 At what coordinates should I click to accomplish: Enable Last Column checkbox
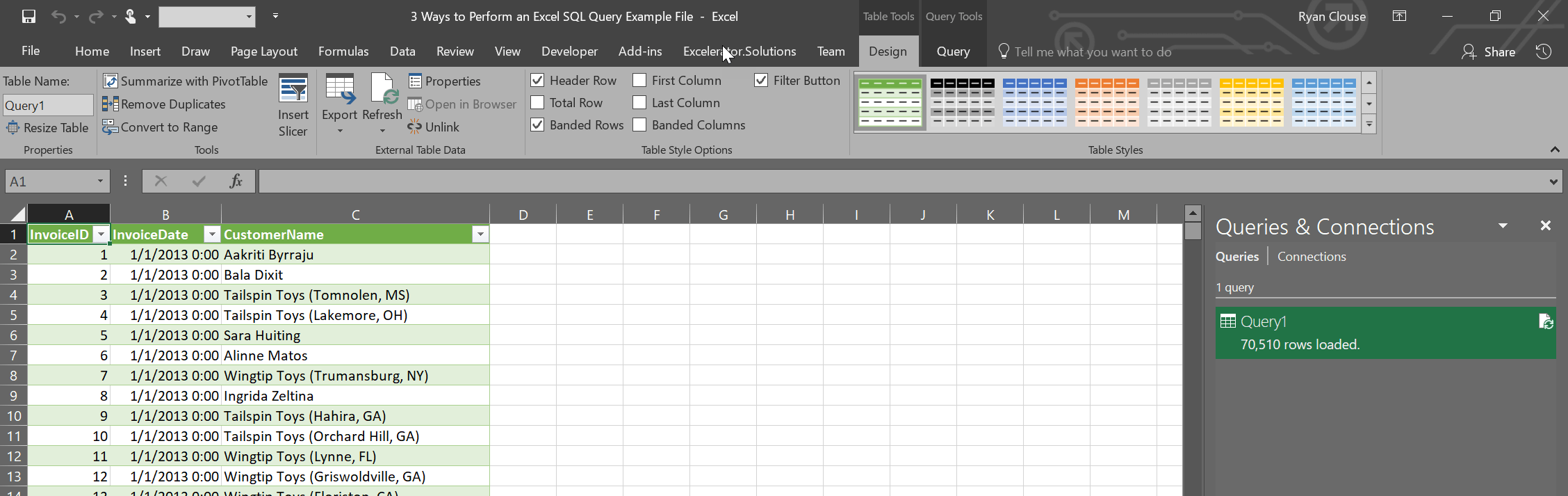click(x=639, y=102)
